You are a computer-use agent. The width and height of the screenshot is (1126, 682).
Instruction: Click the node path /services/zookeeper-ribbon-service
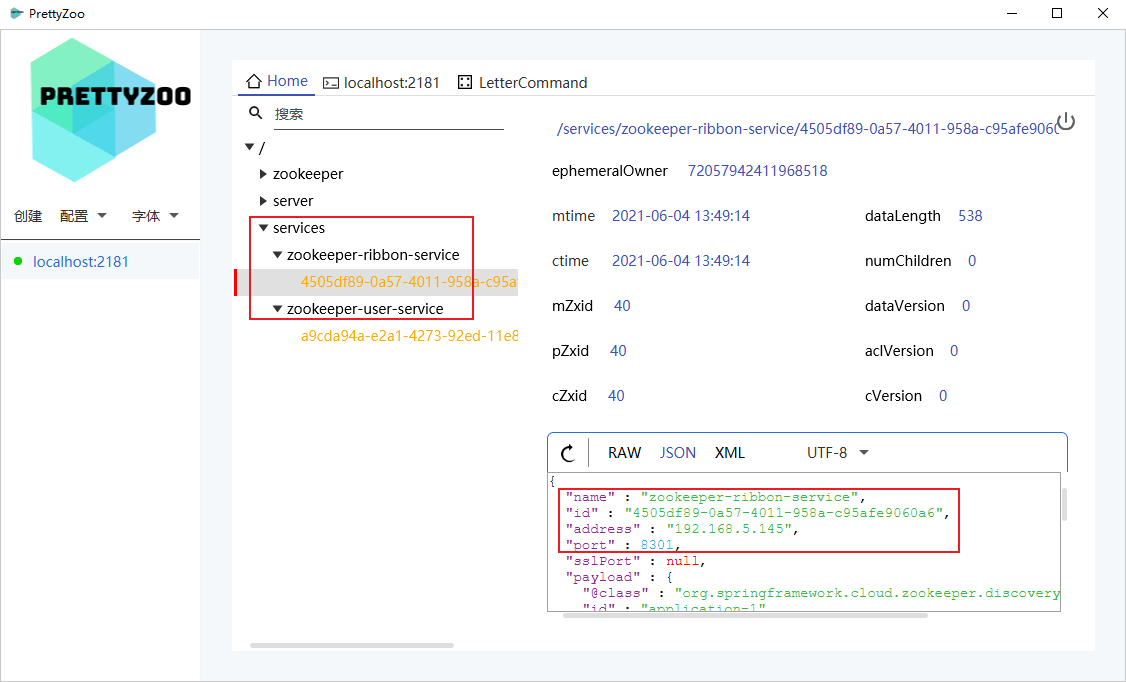click(808, 129)
